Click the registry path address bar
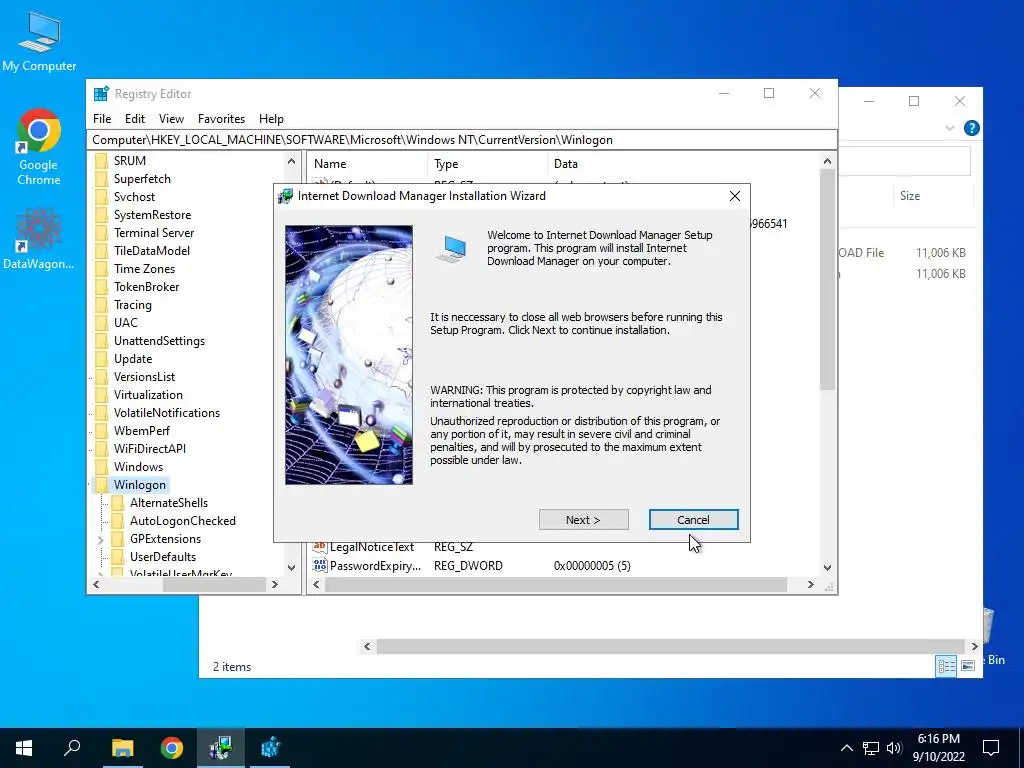The height and width of the screenshot is (768, 1024). tap(461, 140)
